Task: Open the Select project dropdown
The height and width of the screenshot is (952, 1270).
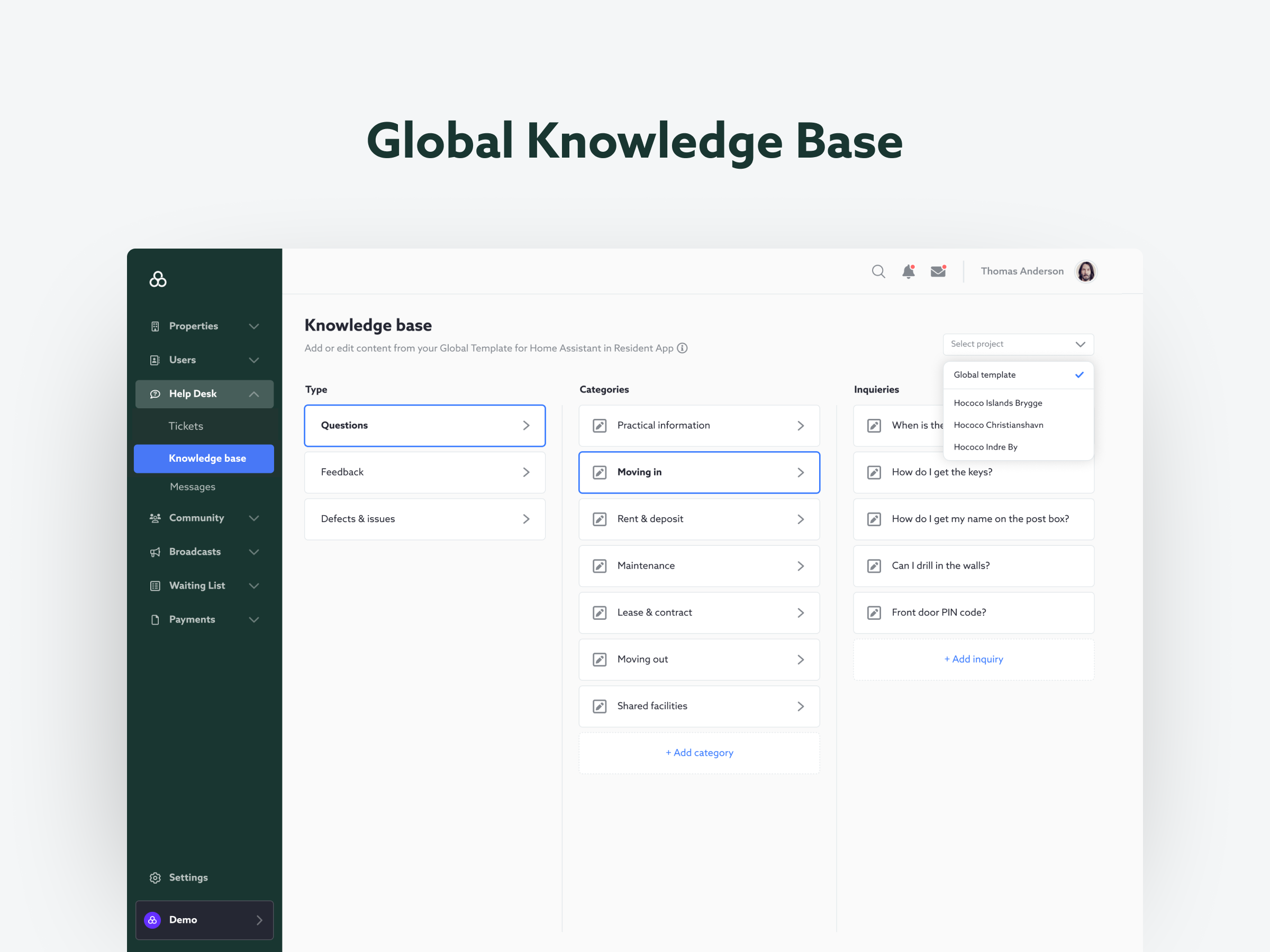Action: [x=1018, y=344]
